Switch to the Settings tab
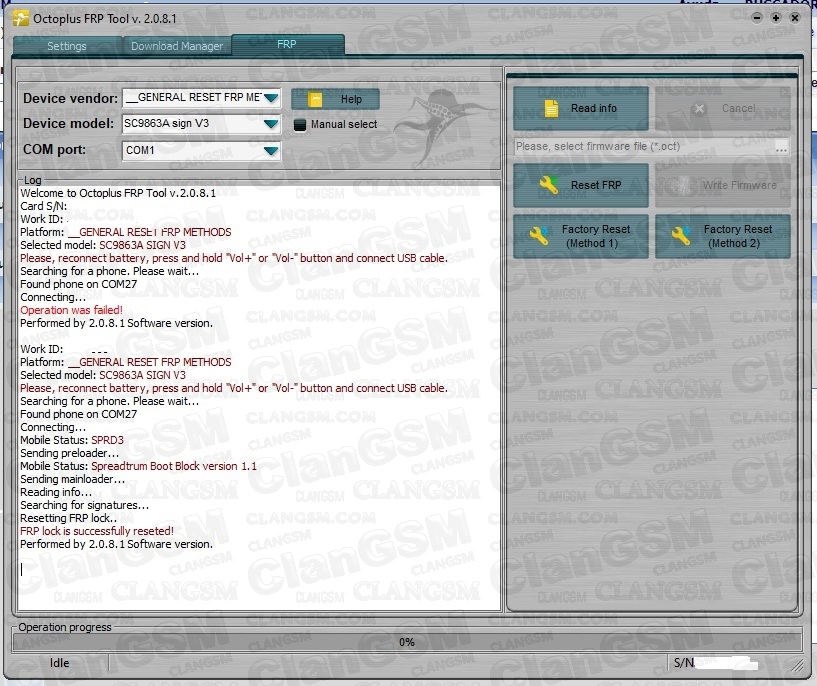The image size is (817, 686). tap(66, 46)
